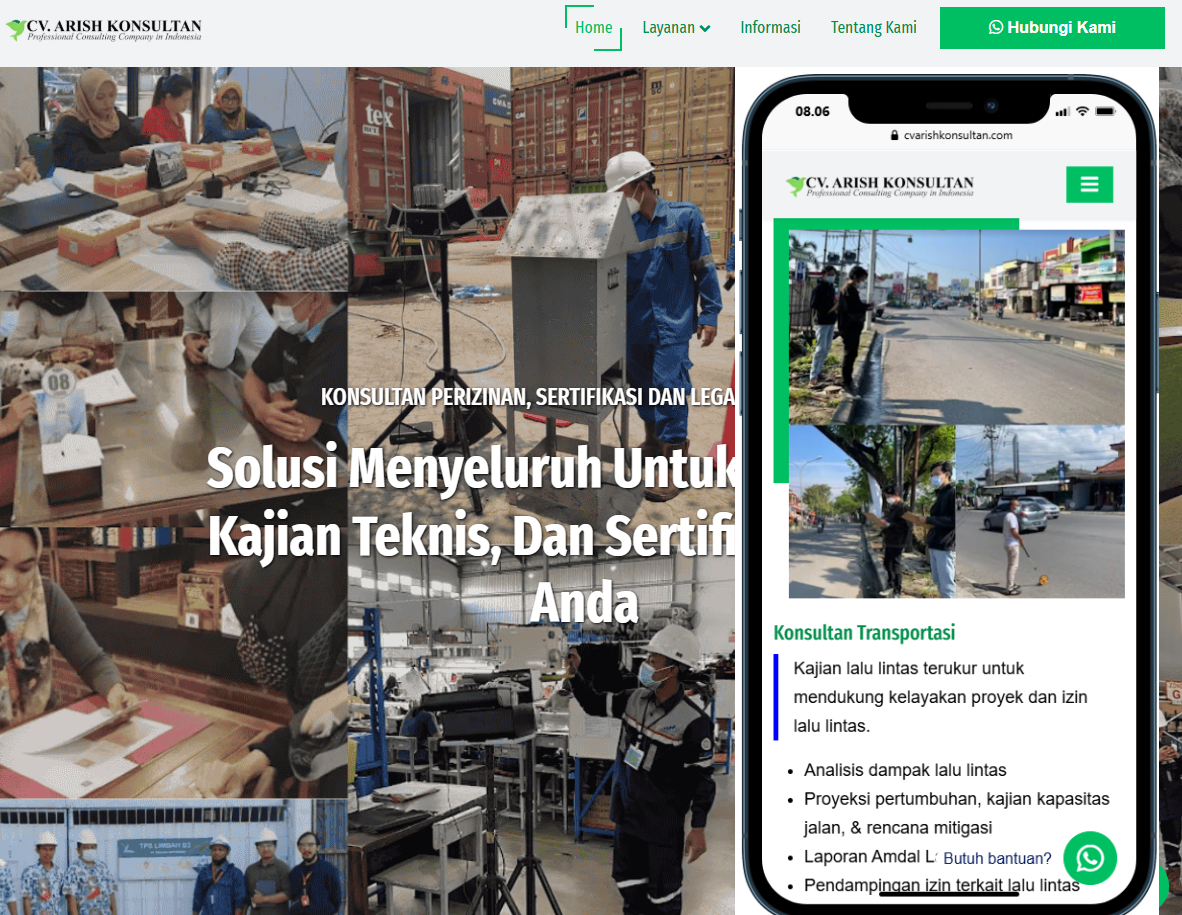Image resolution: width=1182 pixels, height=915 pixels.
Task: Click the Tentang Kami navigation link
Action: (x=873, y=28)
